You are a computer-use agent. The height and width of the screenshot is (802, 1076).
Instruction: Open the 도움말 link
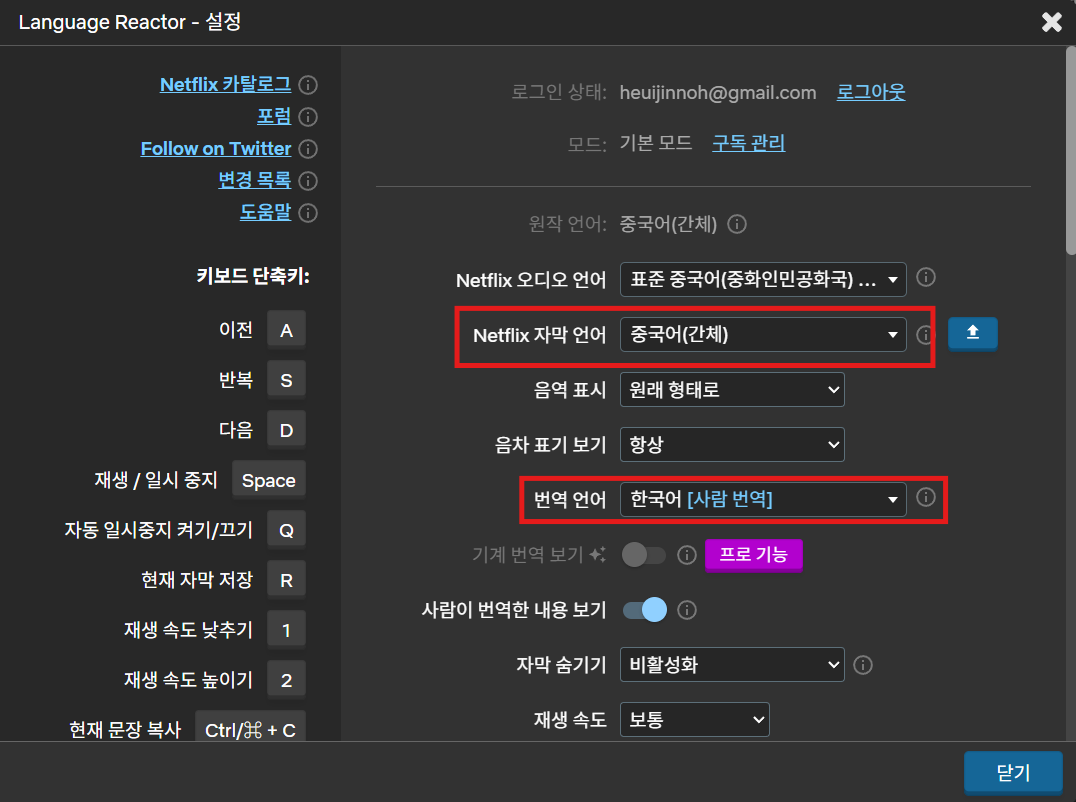pyautogui.click(x=265, y=213)
